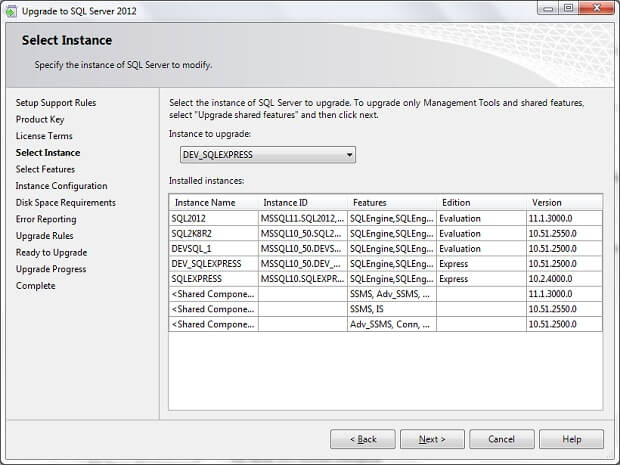Sort by Version column header

564,202
